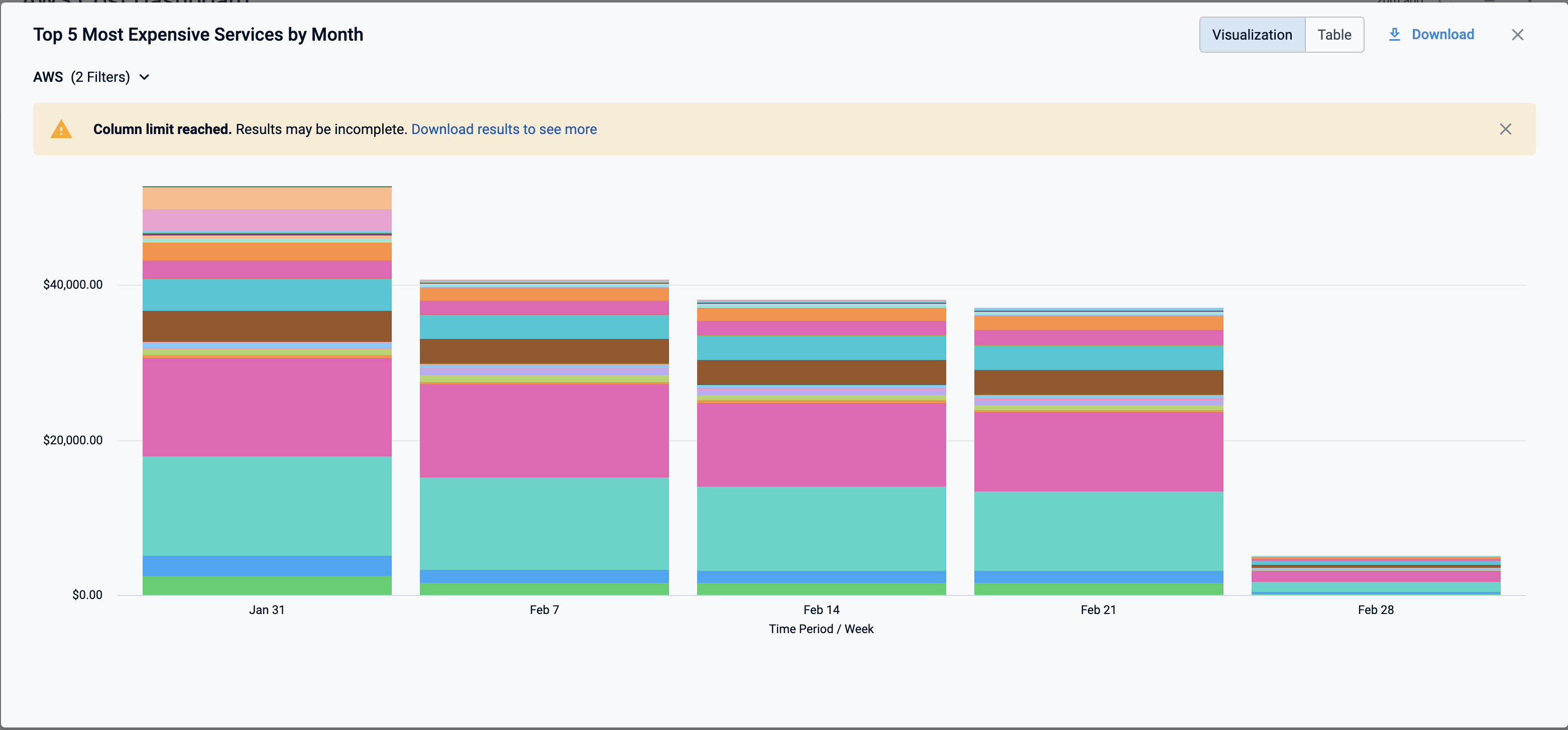Click teal segment in Feb 7 bar

543,523
